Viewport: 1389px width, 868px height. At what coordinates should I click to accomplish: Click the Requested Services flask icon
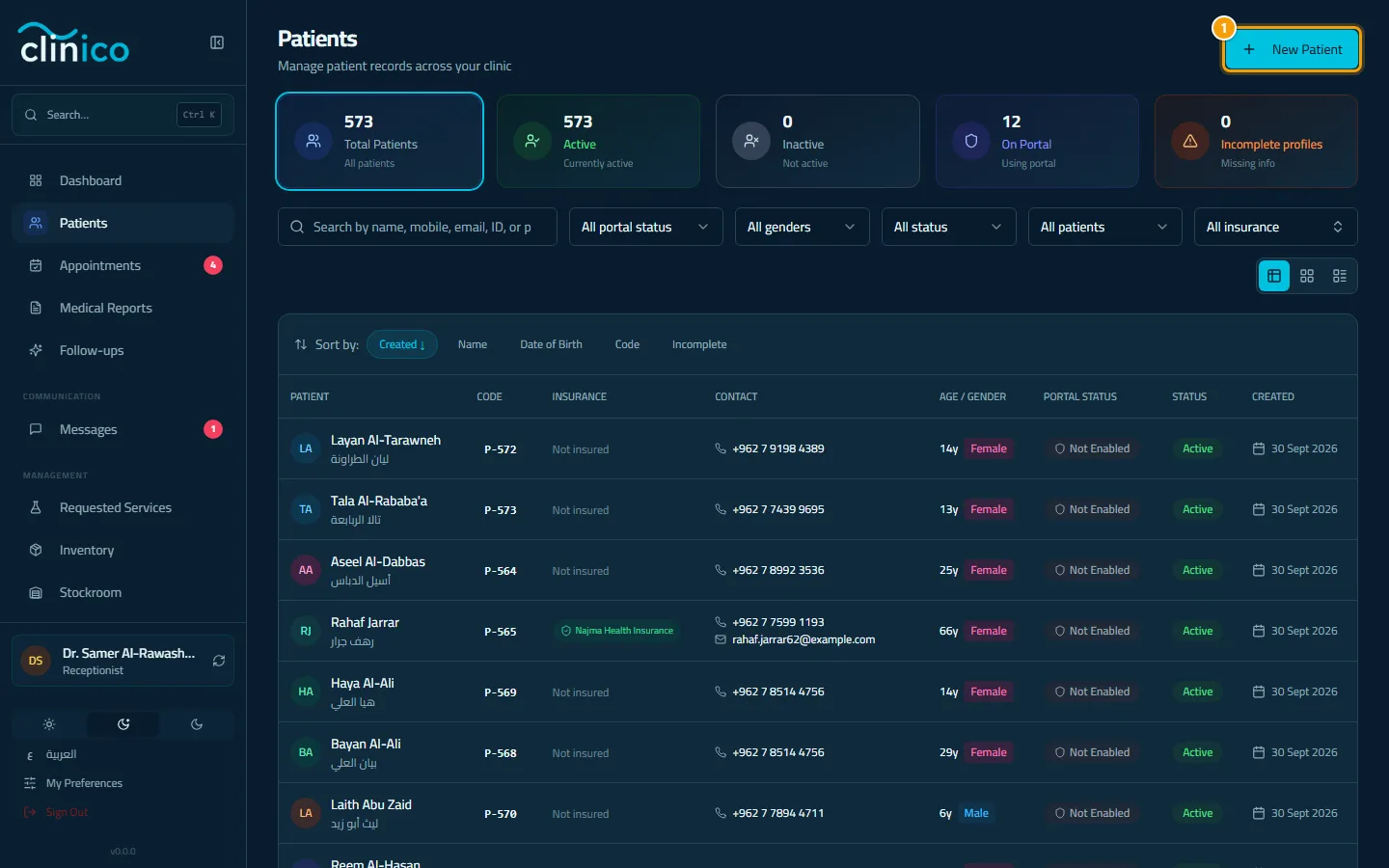36,507
